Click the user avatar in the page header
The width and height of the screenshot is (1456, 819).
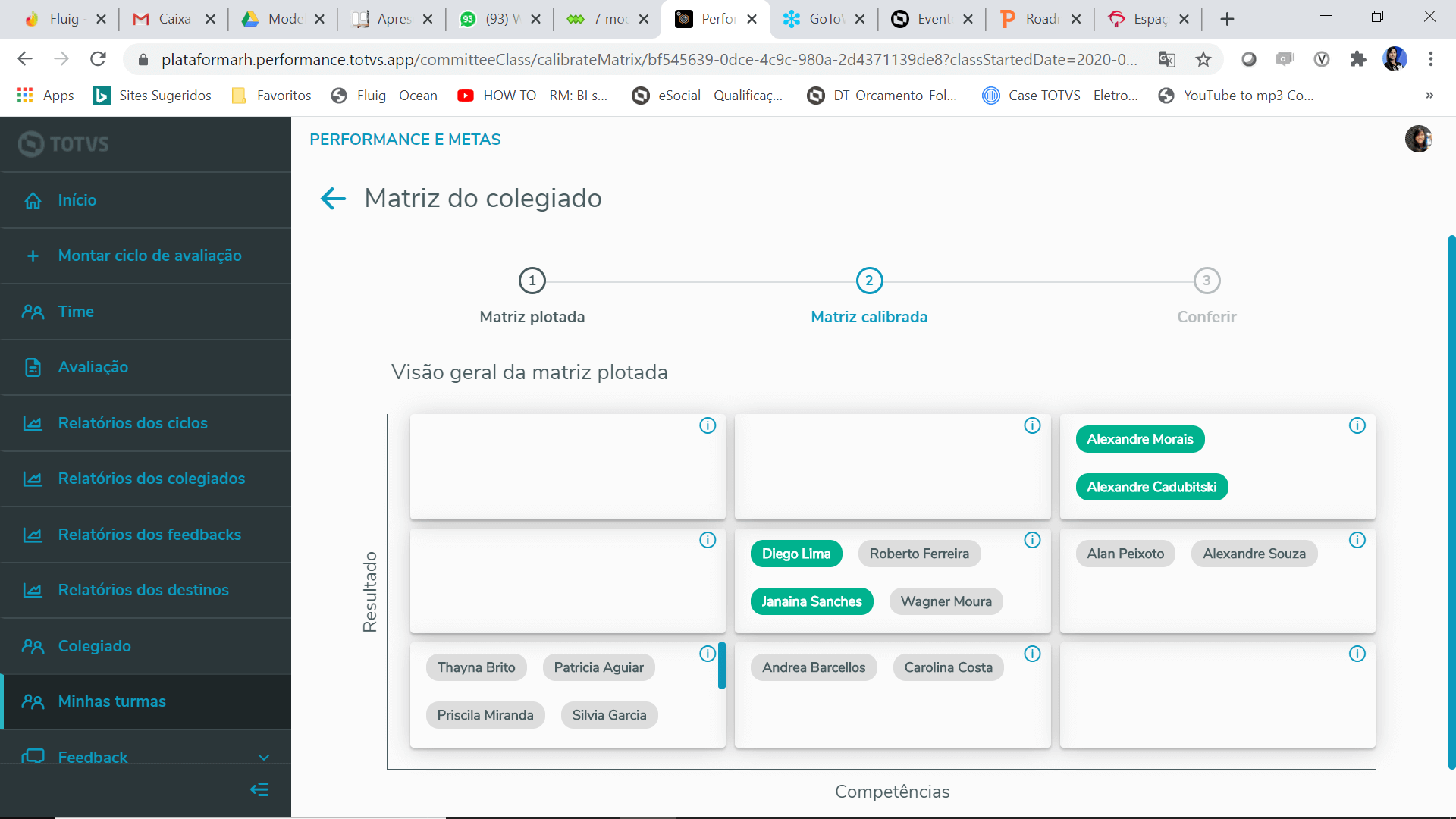pos(1418,139)
